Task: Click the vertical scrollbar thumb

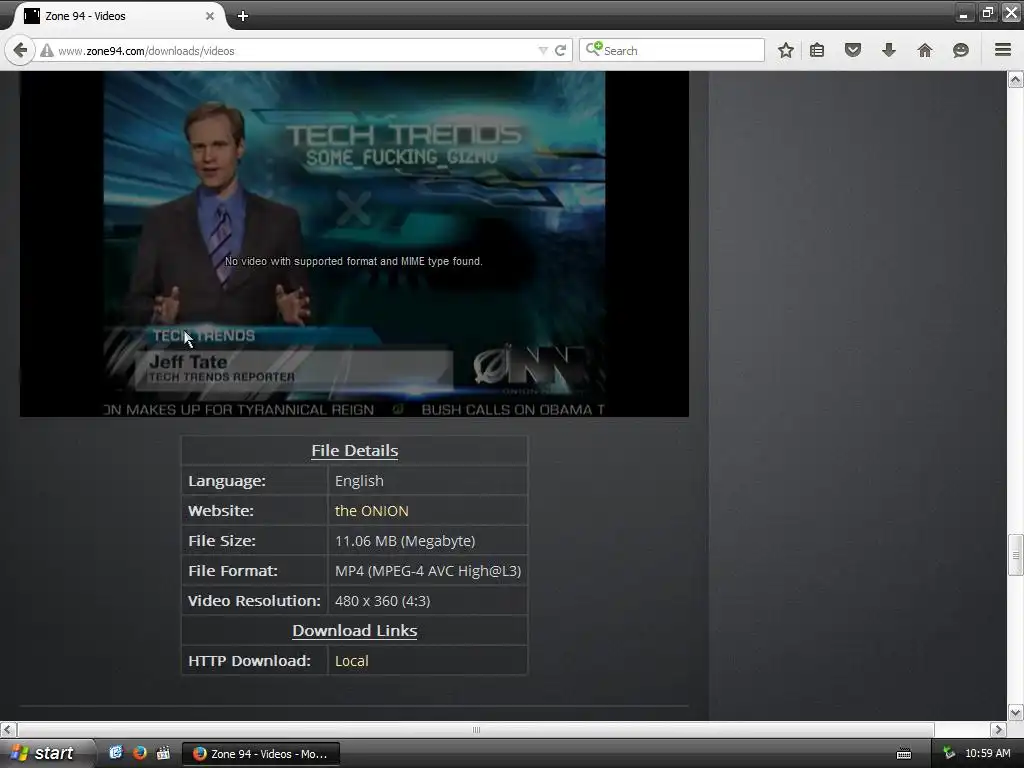Action: click(x=1016, y=555)
